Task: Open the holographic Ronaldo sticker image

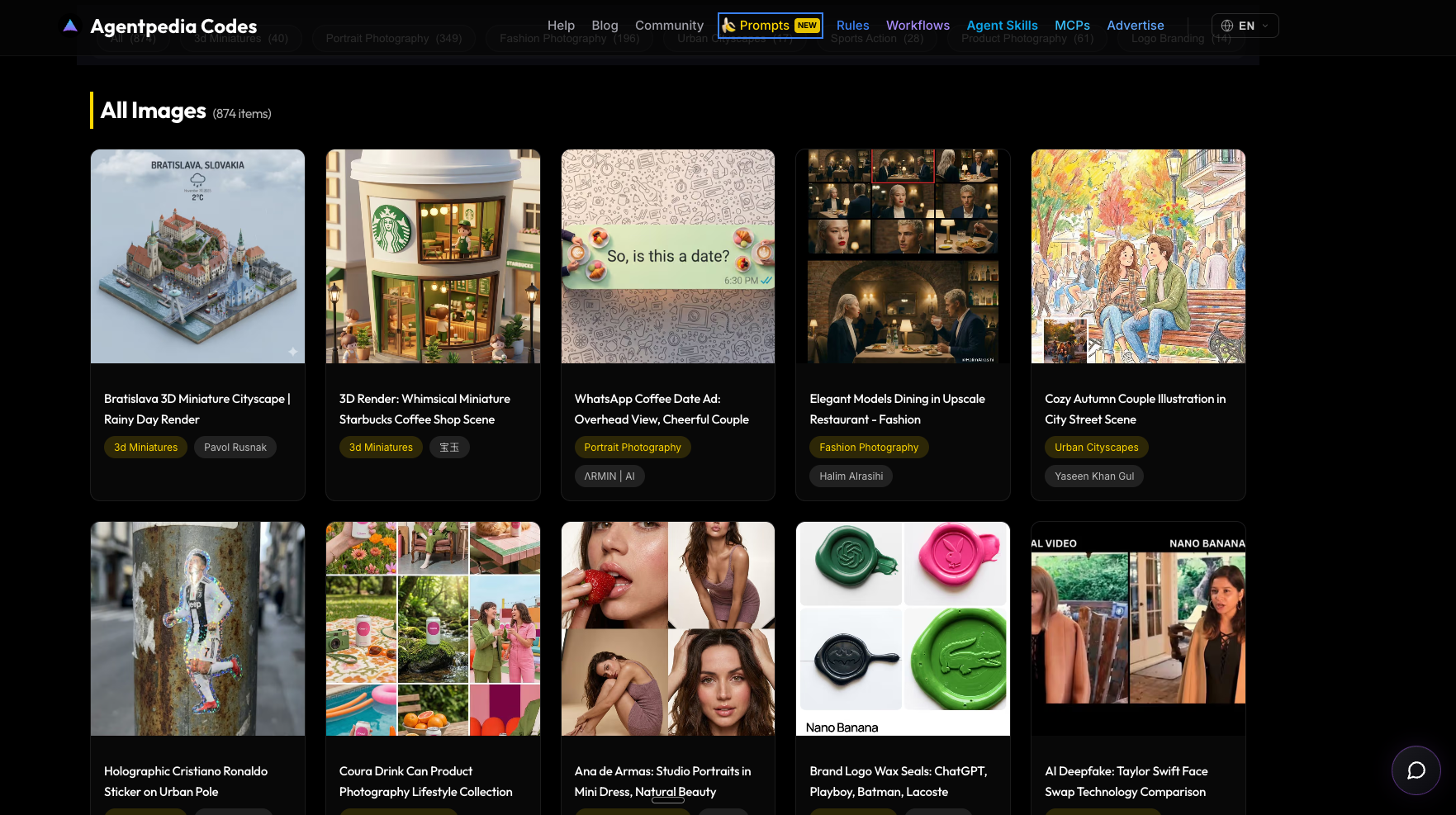Action: (x=197, y=628)
